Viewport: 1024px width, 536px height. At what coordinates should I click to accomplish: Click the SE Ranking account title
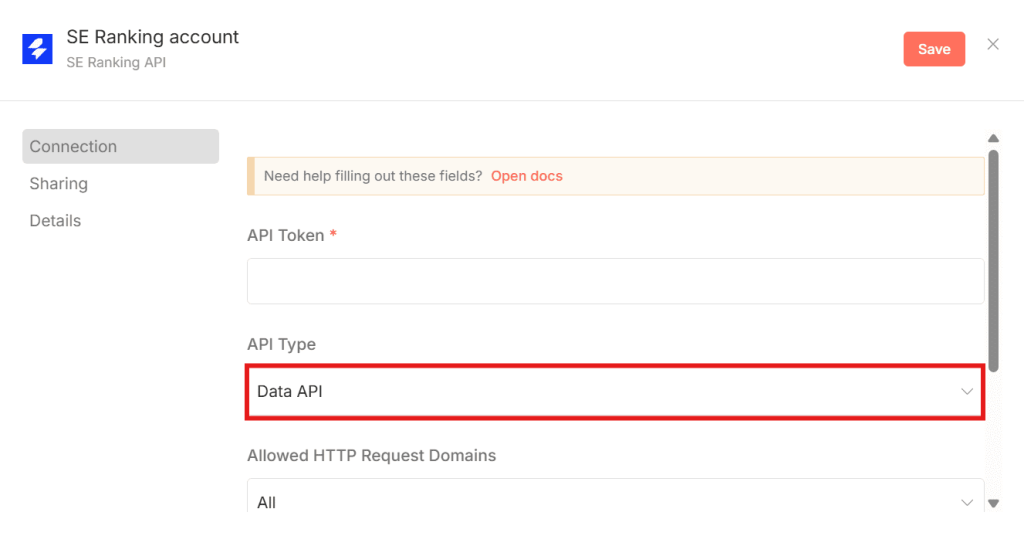coord(153,37)
